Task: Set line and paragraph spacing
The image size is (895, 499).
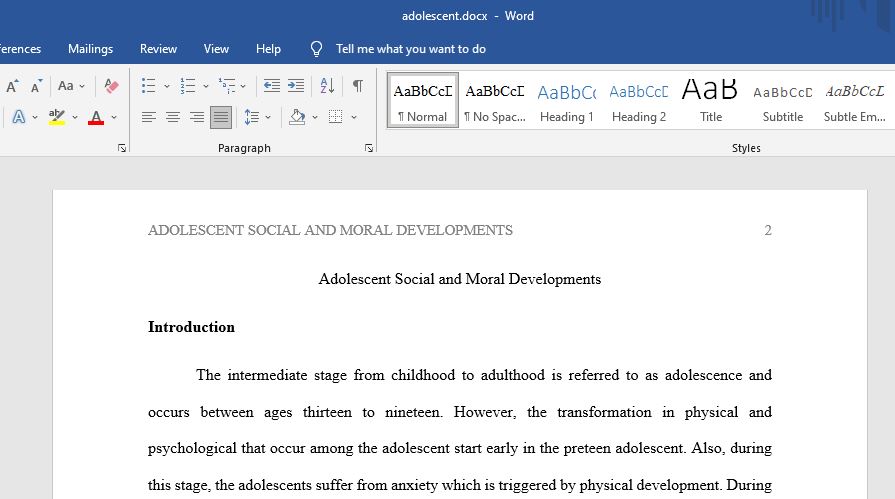Action: click(x=252, y=117)
